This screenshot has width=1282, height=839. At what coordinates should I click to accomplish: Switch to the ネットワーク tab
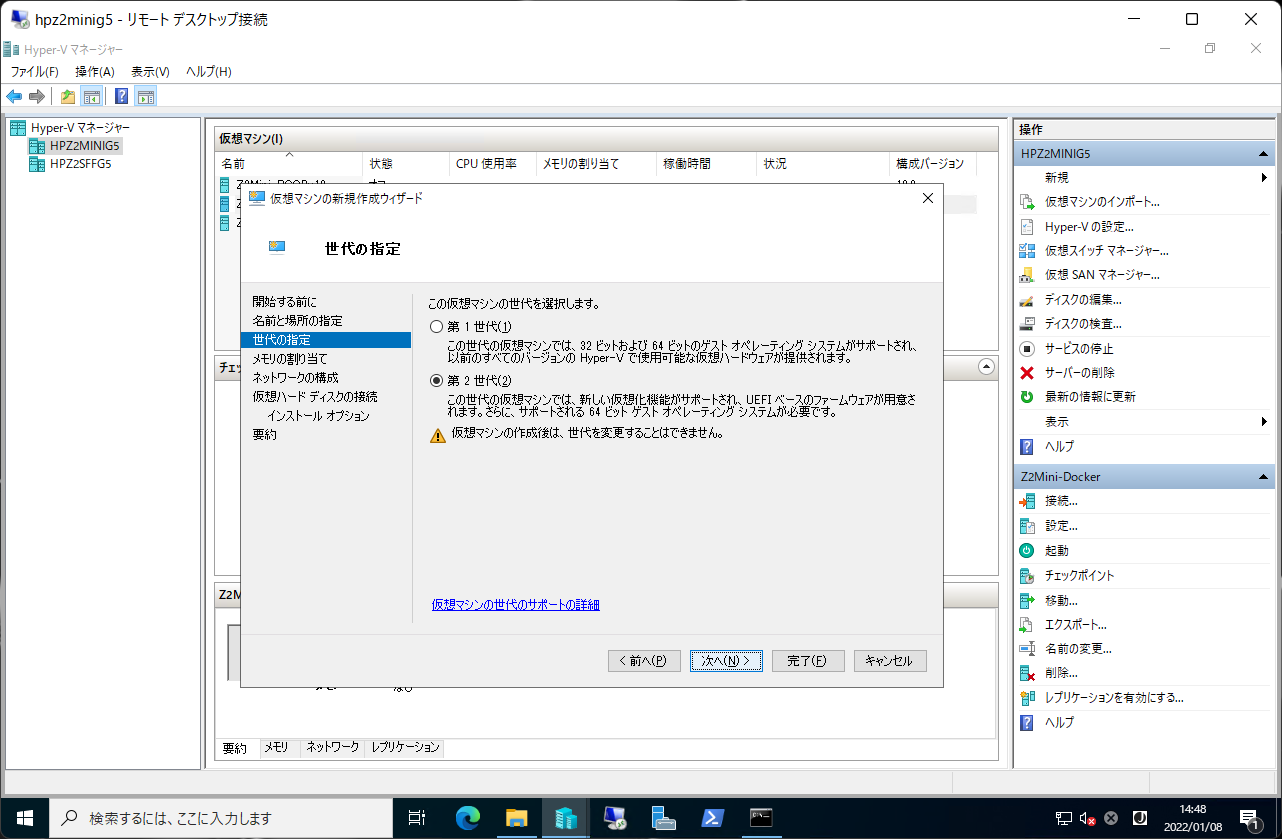pos(332,747)
